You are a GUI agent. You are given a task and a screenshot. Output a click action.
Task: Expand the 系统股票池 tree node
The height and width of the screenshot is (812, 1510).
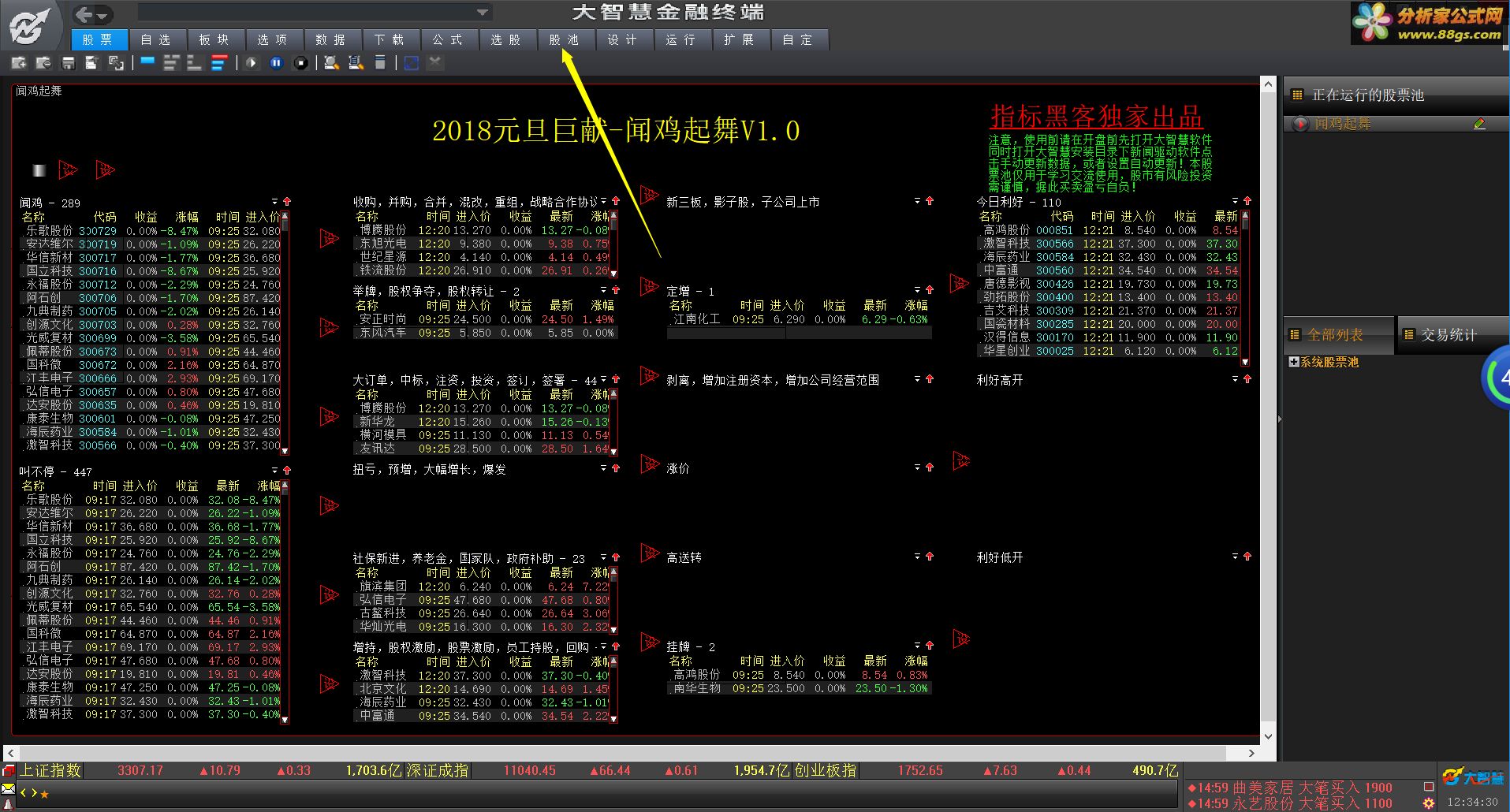point(1293,362)
